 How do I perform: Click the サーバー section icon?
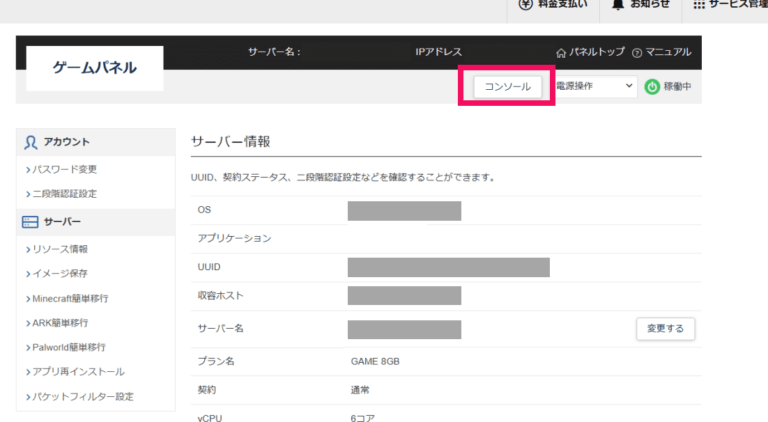click(x=31, y=222)
